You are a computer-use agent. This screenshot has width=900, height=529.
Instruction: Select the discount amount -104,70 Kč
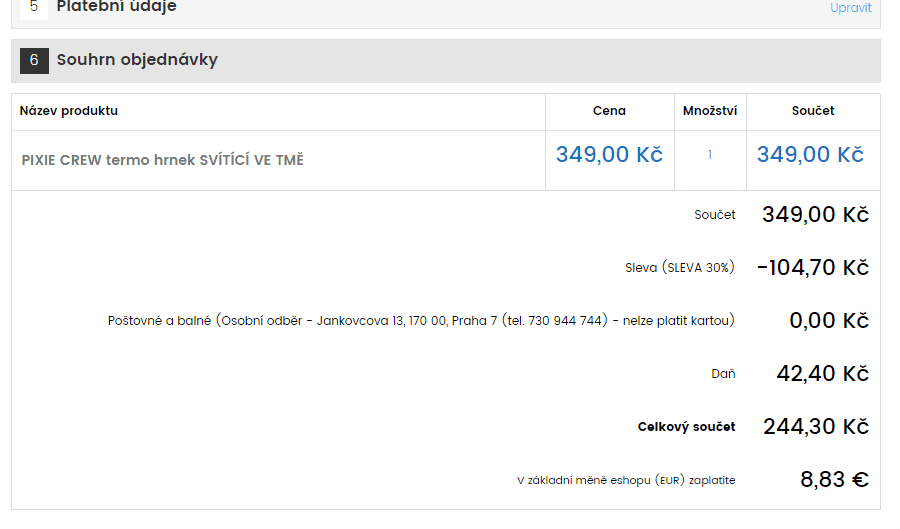pyautogui.click(x=813, y=267)
